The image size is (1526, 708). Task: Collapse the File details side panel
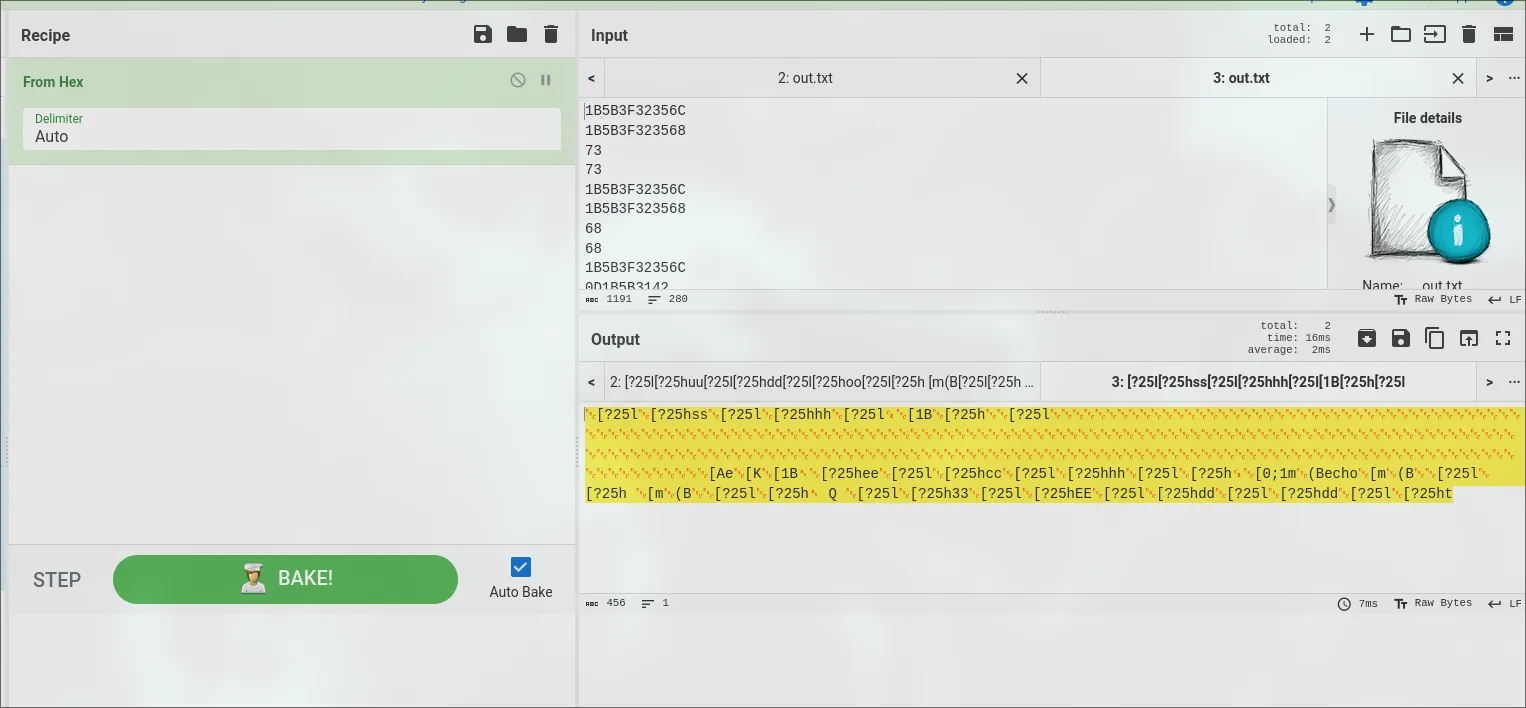(1331, 205)
